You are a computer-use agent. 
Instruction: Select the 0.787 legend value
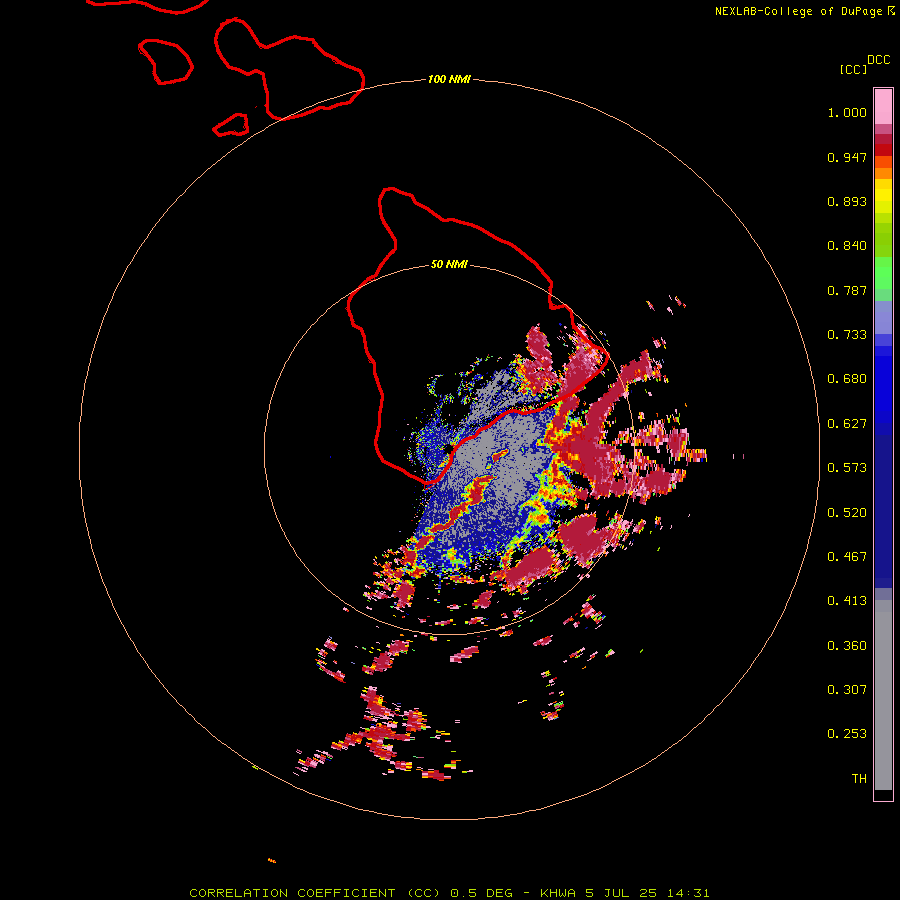click(847, 290)
